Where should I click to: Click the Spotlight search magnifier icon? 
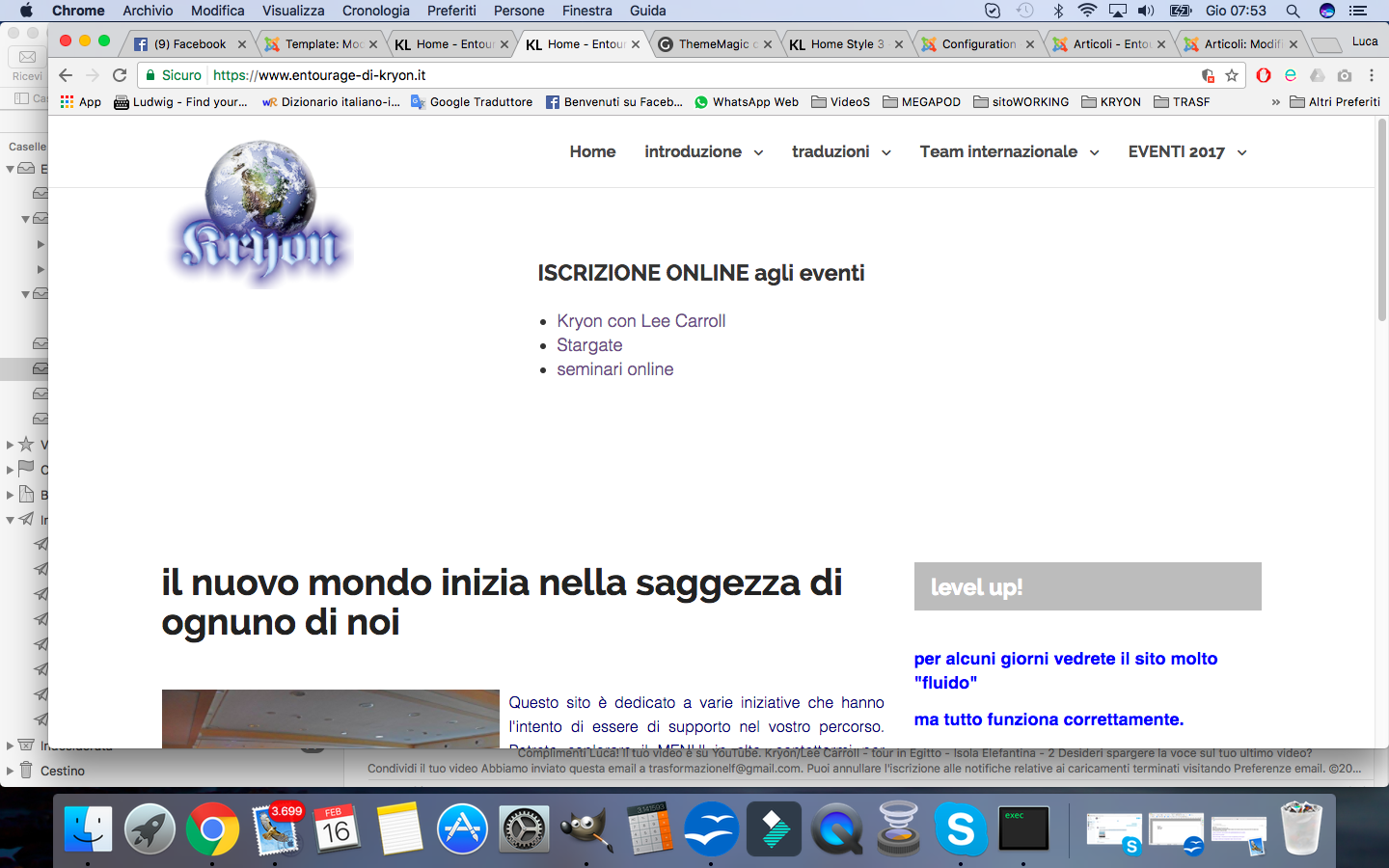[1293, 11]
